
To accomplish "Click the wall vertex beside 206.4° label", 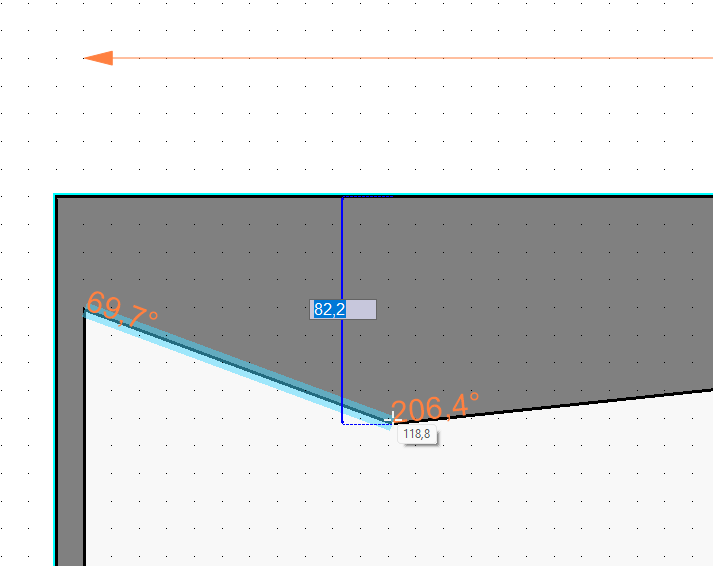I will (x=390, y=421).
